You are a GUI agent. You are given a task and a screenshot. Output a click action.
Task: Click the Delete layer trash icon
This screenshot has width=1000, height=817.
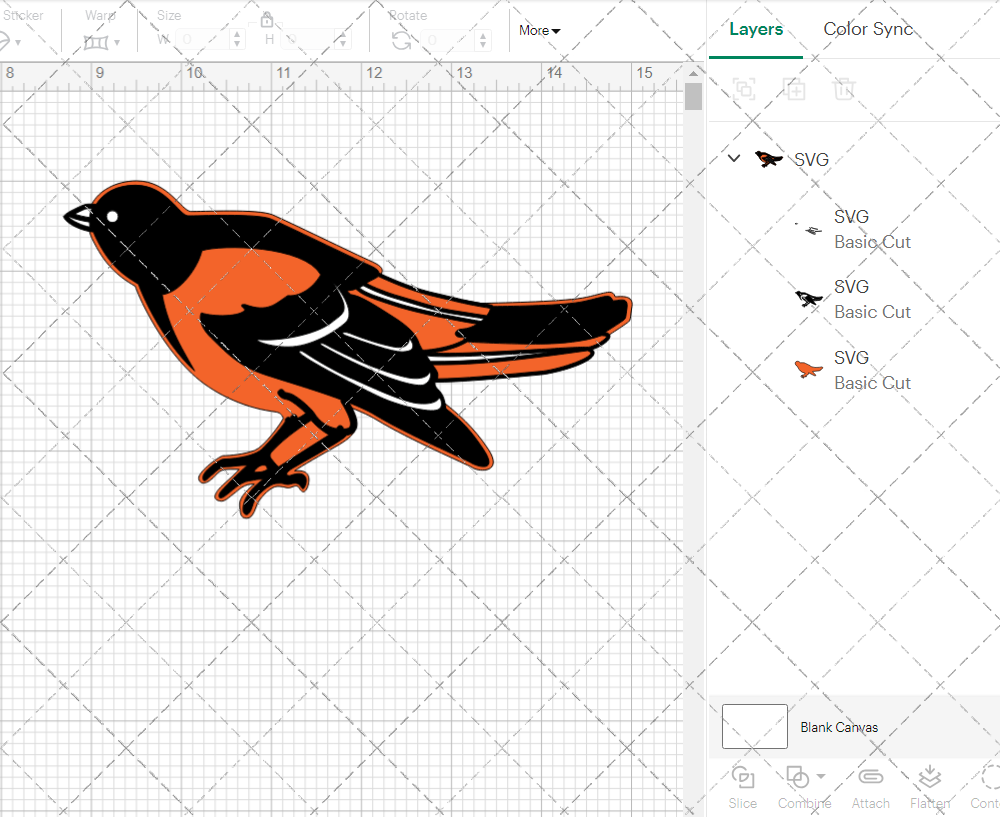tap(845, 89)
